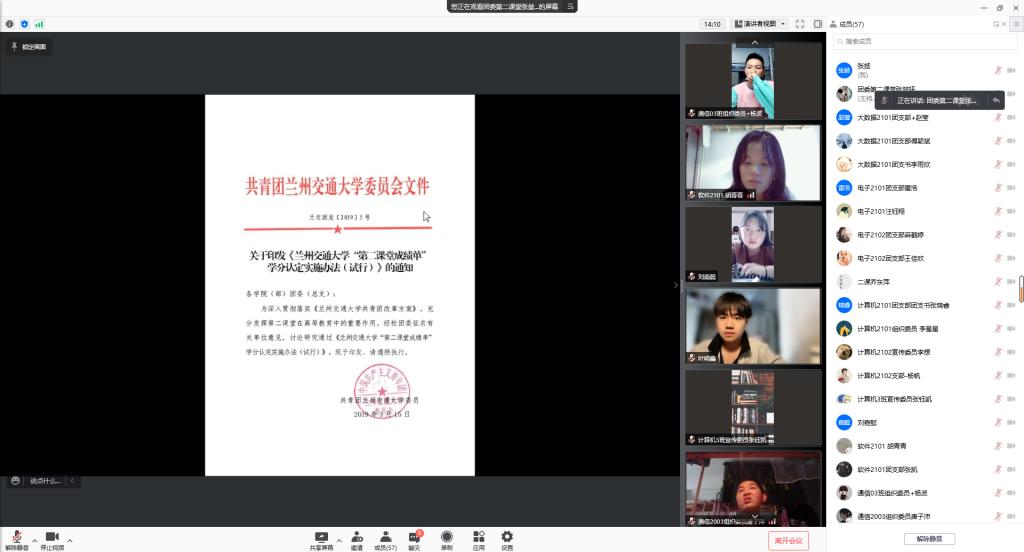
Task: Expand share screen options arrow
Action: coord(339,540)
